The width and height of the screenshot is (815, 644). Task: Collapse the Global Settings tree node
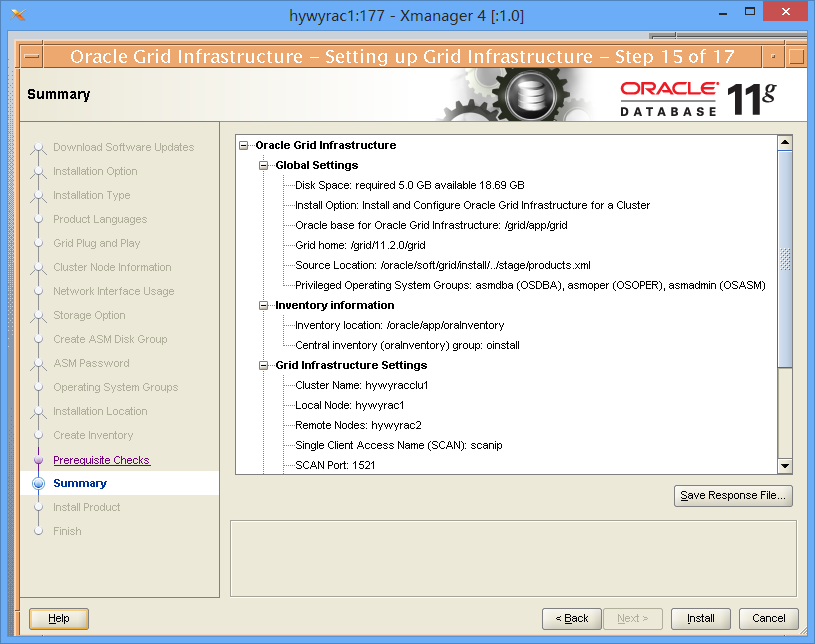pos(264,165)
